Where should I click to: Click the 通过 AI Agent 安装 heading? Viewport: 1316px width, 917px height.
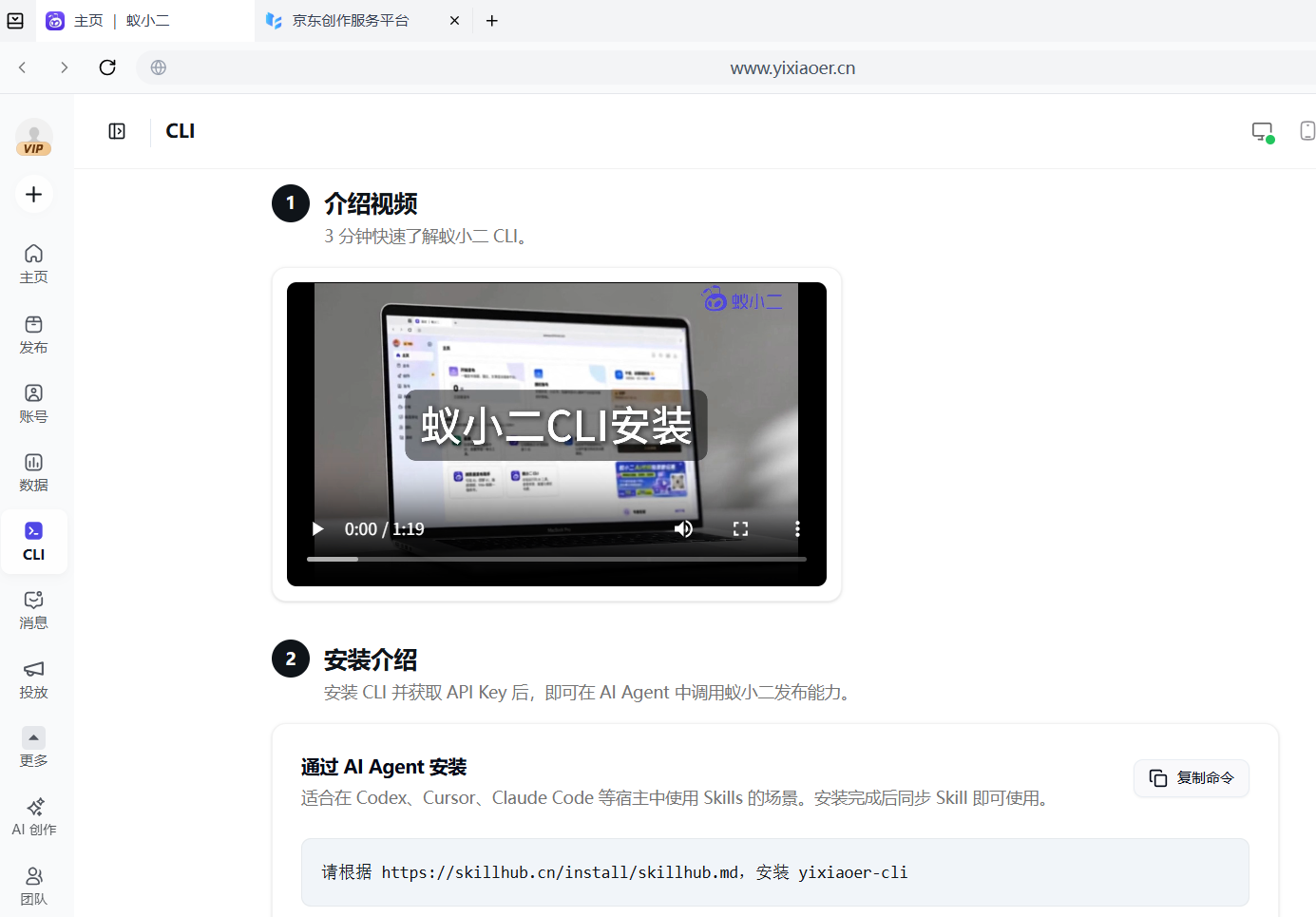pyautogui.click(x=384, y=767)
